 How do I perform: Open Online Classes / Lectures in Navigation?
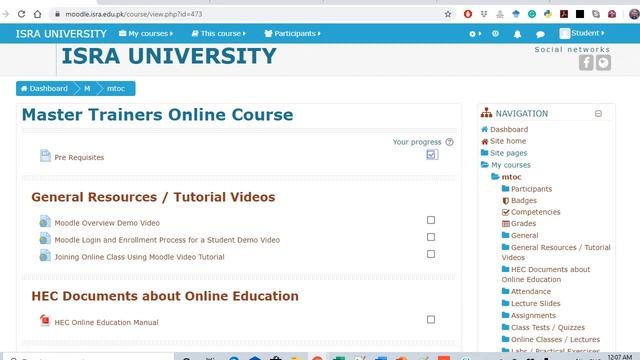click(x=555, y=339)
